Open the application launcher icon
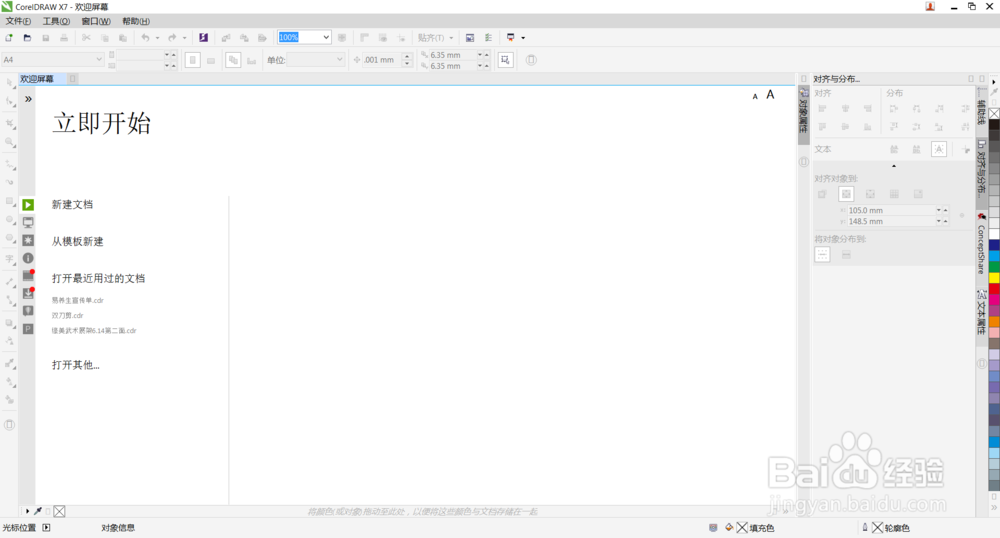This screenshot has height=538, width=1000. pos(510,38)
